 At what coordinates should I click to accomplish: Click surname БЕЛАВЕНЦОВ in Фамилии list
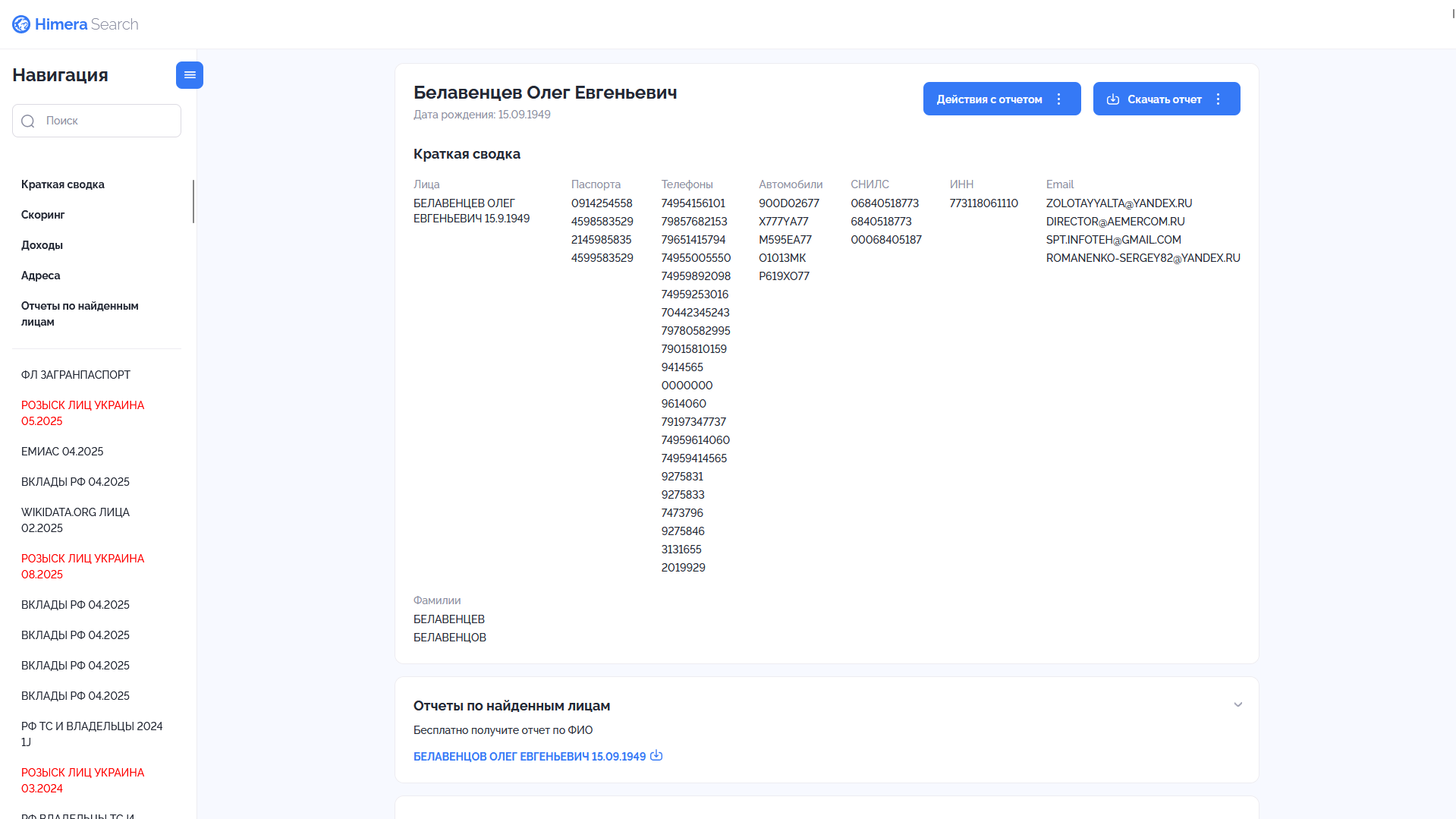(x=450, y=638)
